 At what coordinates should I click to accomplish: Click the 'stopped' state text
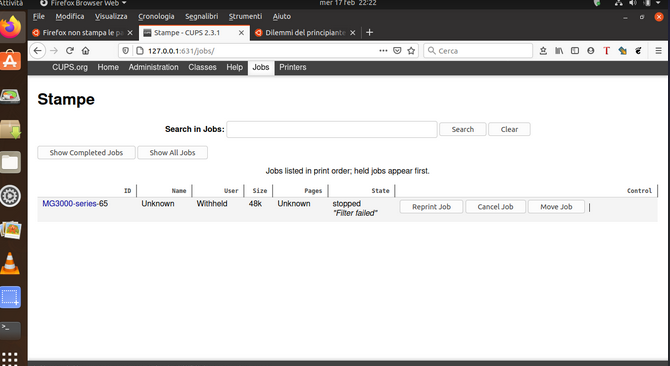tap(347, 204)
